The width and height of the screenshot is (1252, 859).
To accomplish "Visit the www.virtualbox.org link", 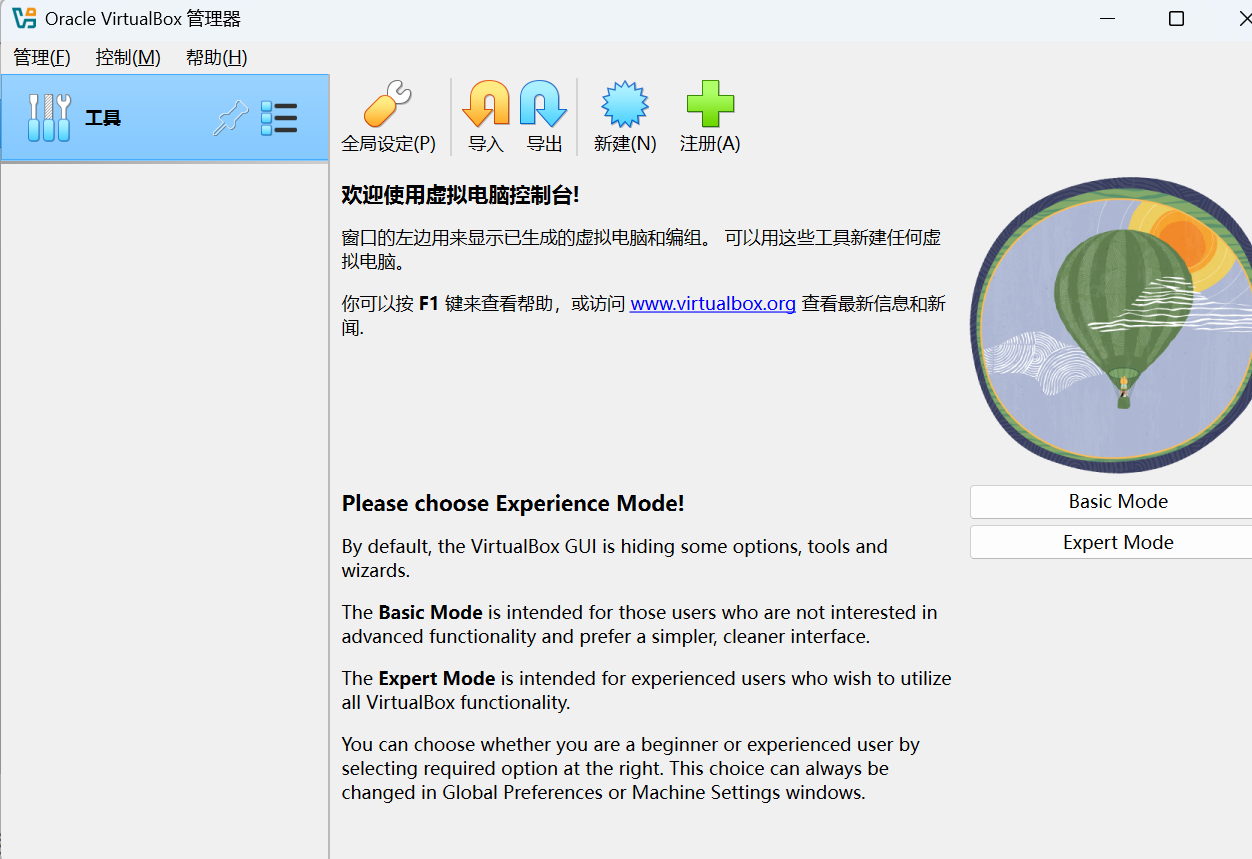I will (713, 303).
